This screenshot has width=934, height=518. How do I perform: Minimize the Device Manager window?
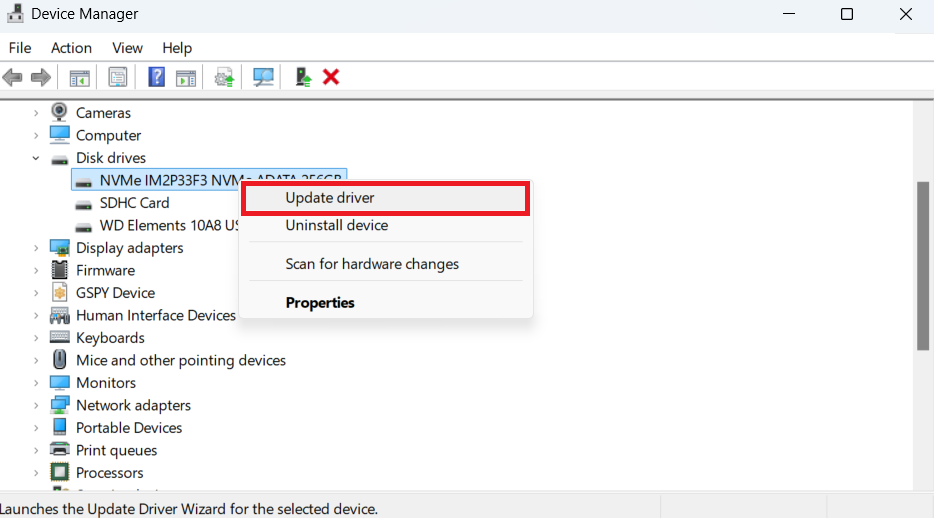click(789, 14)
